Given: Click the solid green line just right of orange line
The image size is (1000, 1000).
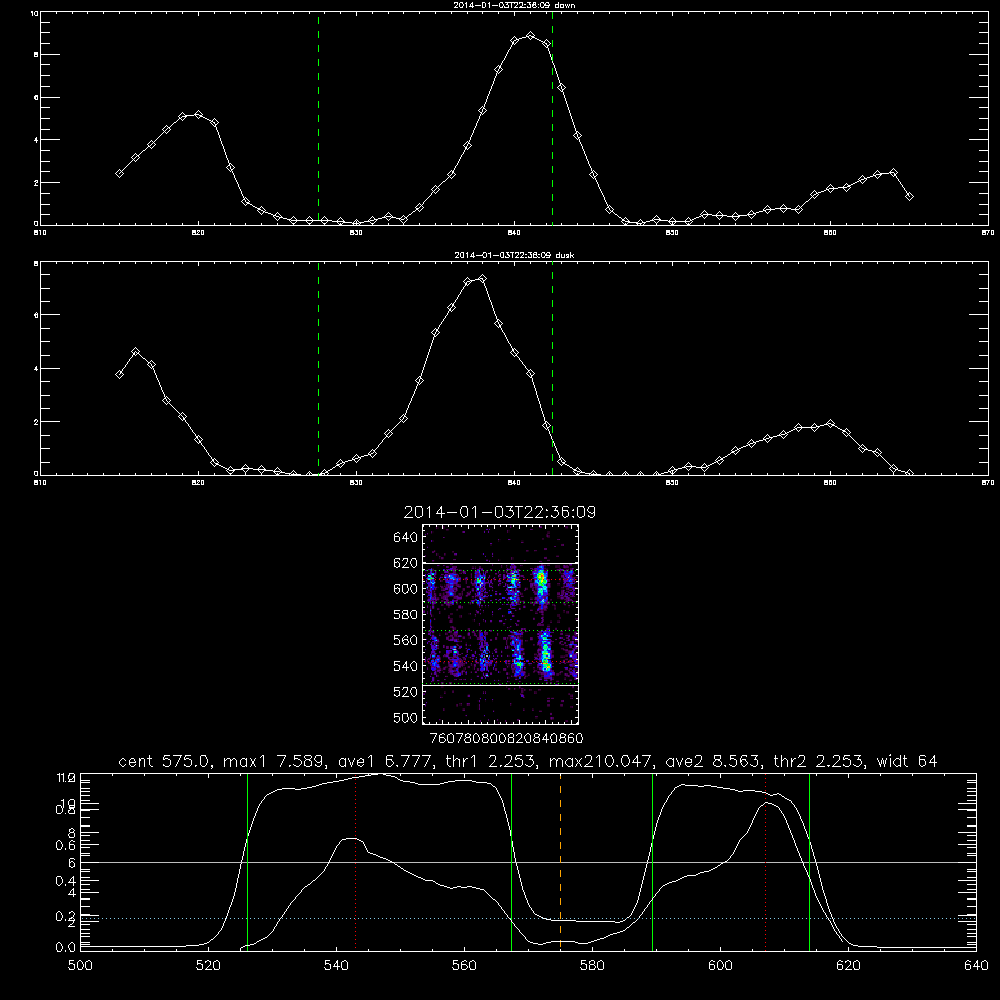Looking at the screenshot, I should click(652, 862).
